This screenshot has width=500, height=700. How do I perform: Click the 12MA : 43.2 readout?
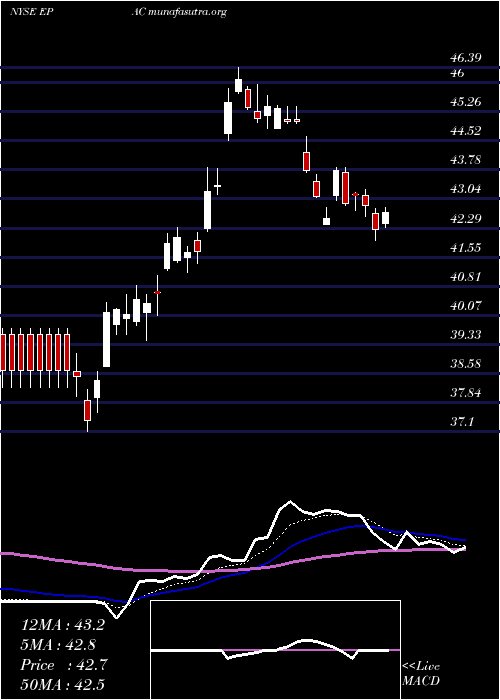point(63,625)
